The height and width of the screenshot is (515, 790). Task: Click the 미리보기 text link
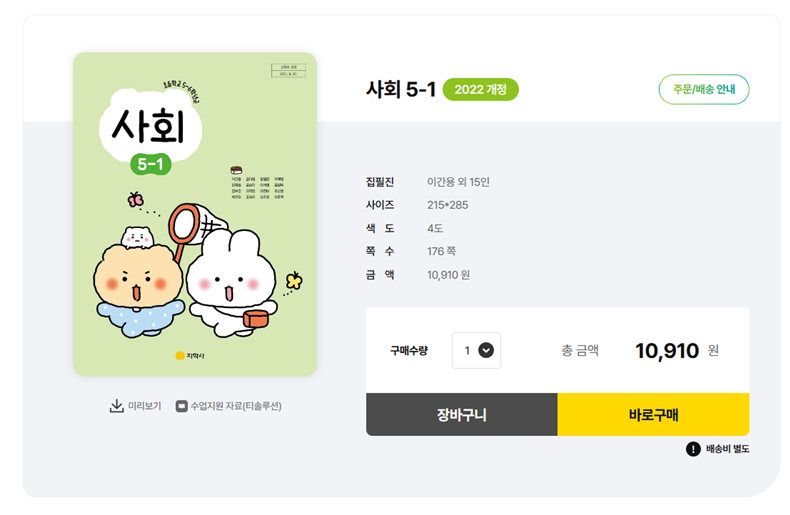point(145,406)
